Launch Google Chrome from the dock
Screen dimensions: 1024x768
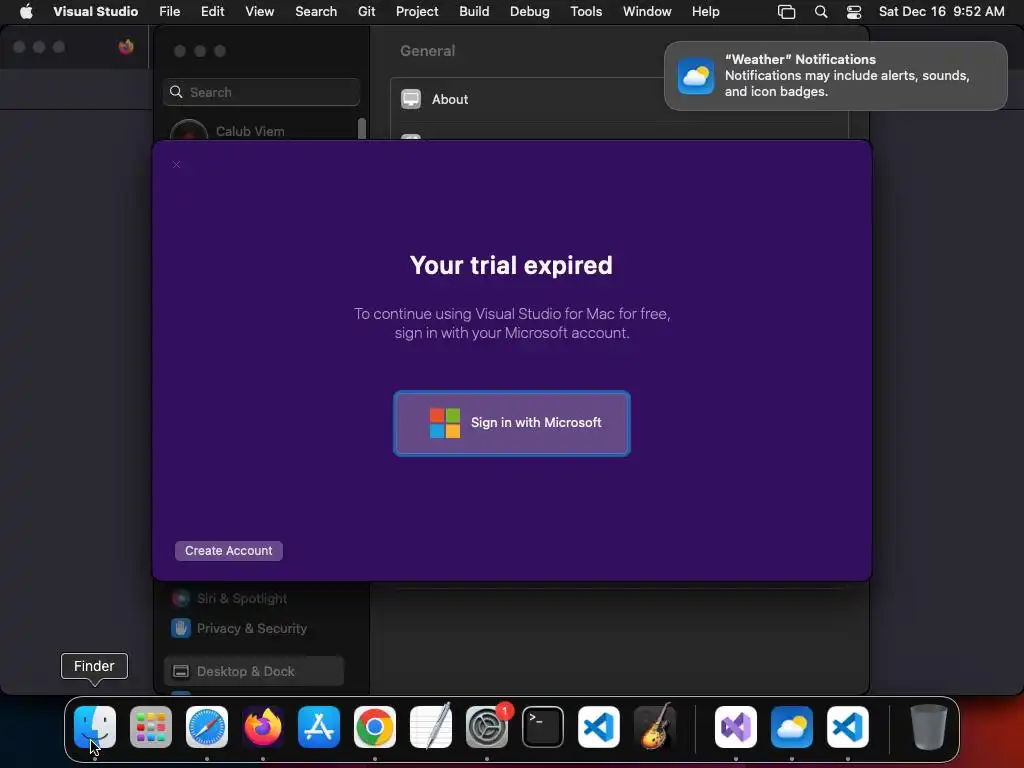point(375,727)
